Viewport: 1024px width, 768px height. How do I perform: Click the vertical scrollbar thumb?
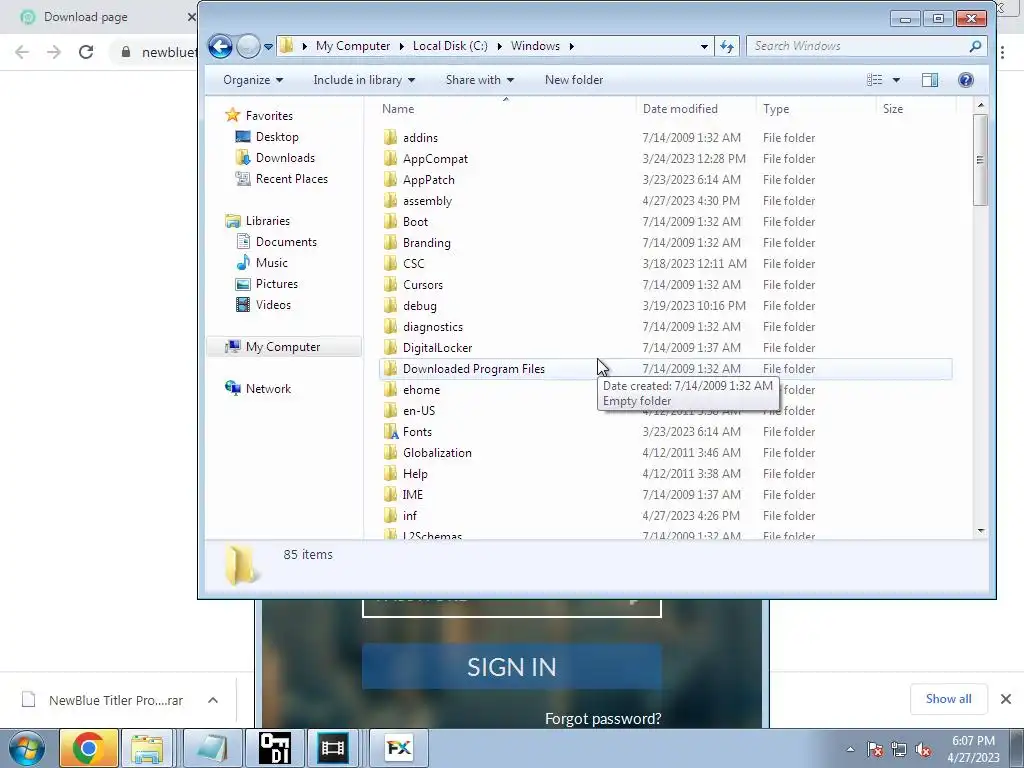point(980,160)
